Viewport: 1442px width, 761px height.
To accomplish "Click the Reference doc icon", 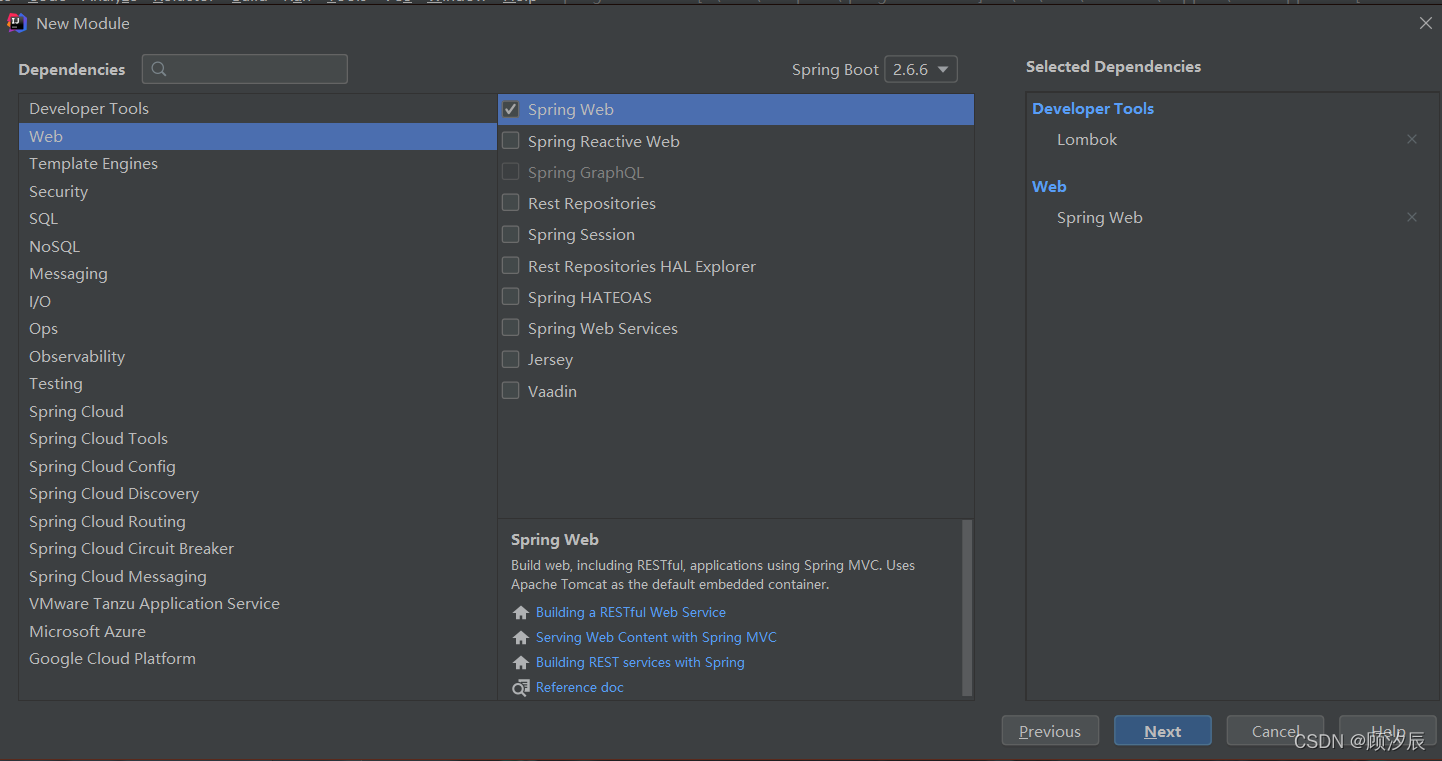I will pos(520,687).
